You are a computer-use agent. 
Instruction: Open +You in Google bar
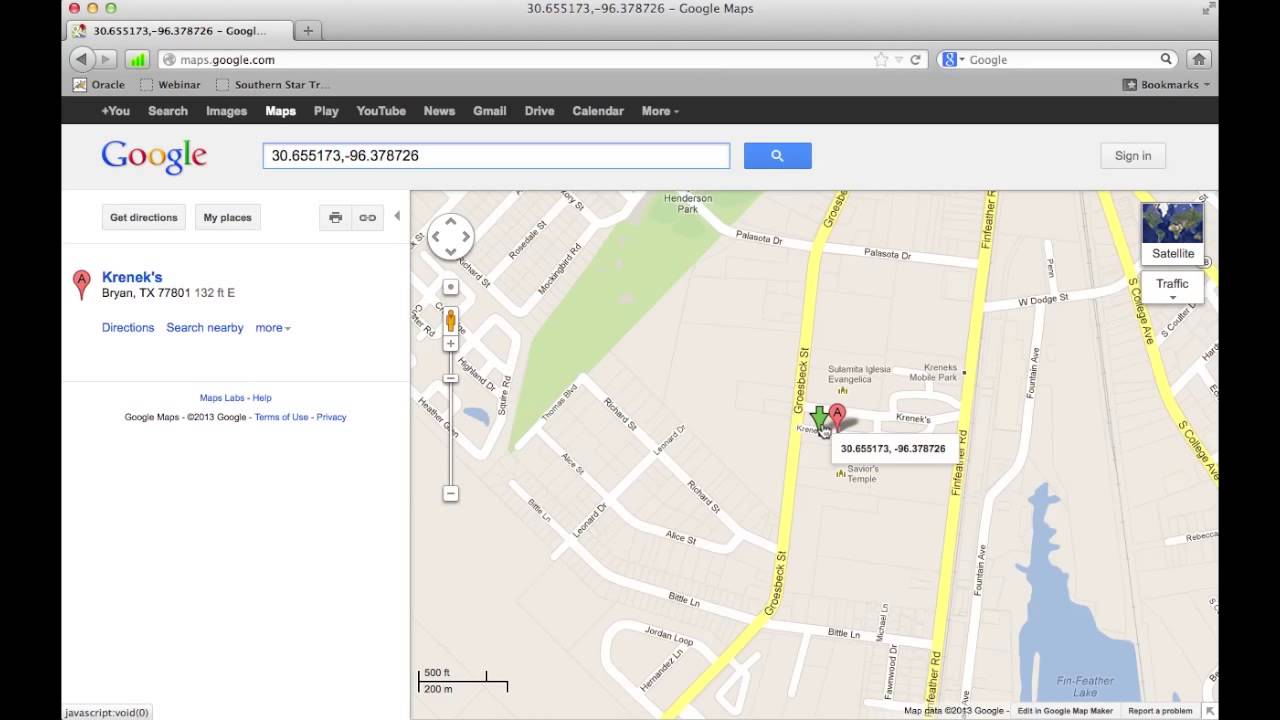(115, 111)
